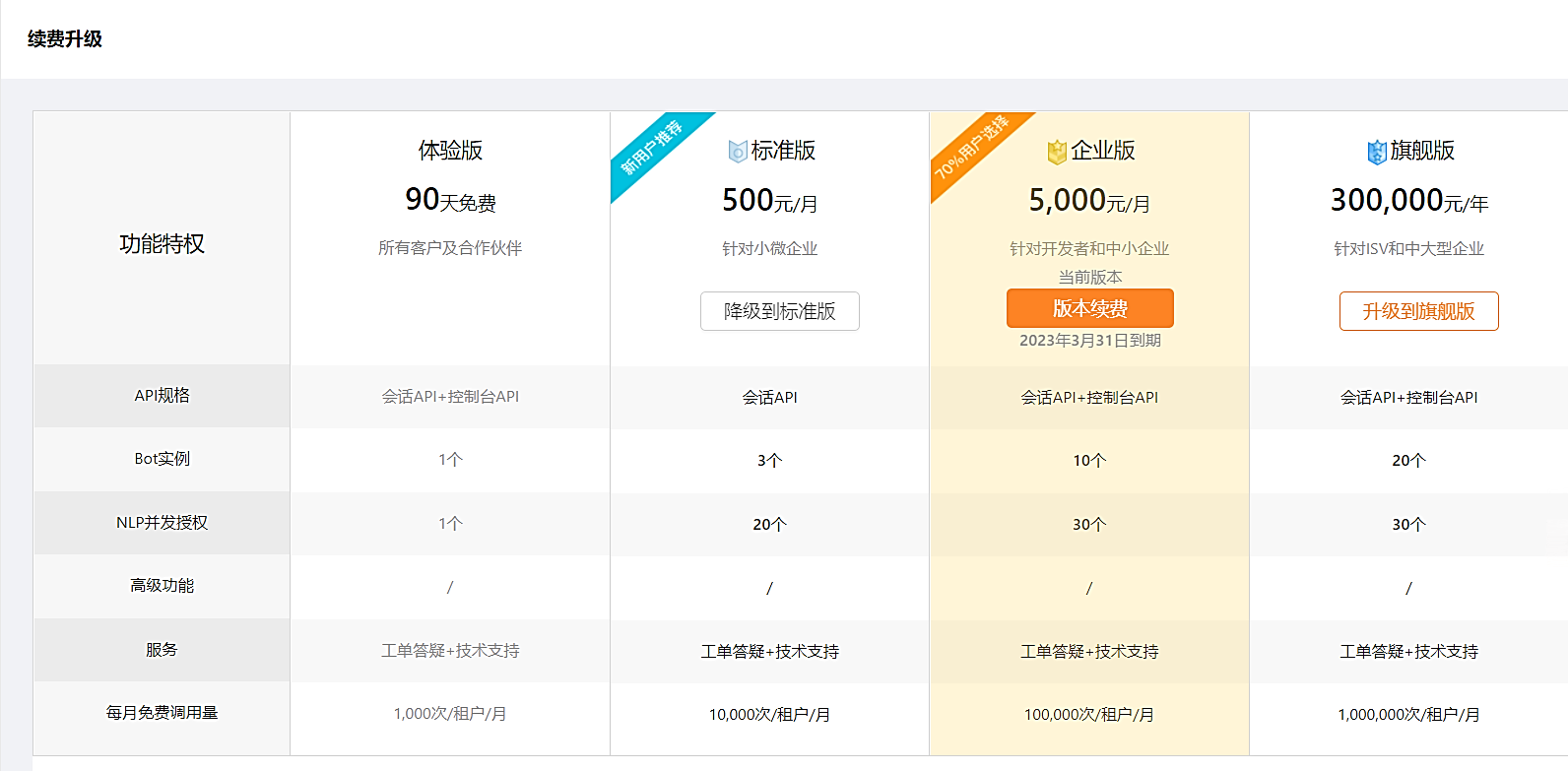Image resolution: width=1568 pixels, height=771 pixels.
Task: Click 针对小微企业 description
Action: (770, 249)
